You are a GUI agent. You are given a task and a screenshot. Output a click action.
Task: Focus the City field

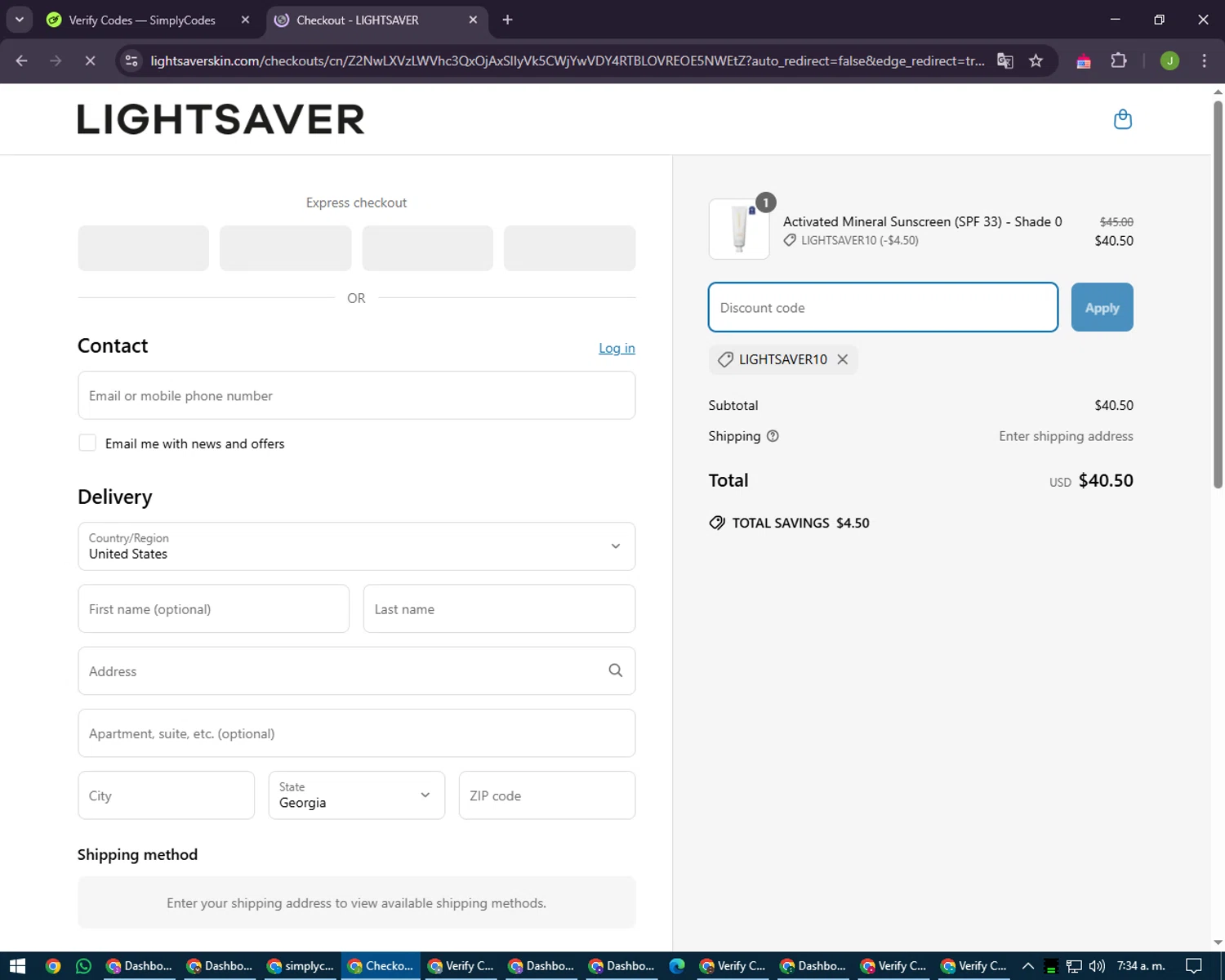click(167, 795)
